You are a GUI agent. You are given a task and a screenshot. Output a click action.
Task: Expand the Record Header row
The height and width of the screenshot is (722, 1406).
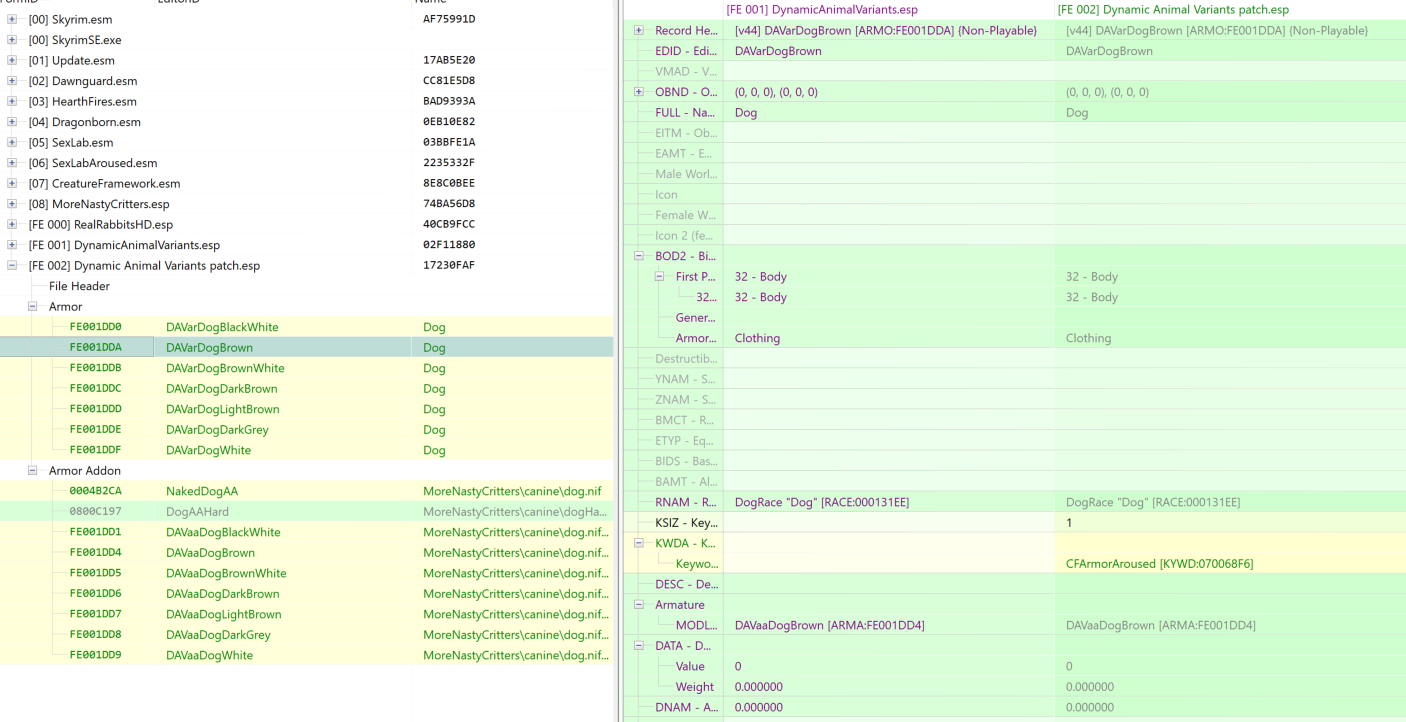[x=639, y=31]
